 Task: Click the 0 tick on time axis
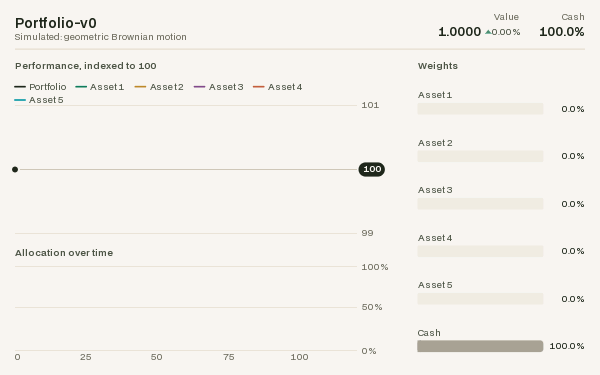coord(18,357)
